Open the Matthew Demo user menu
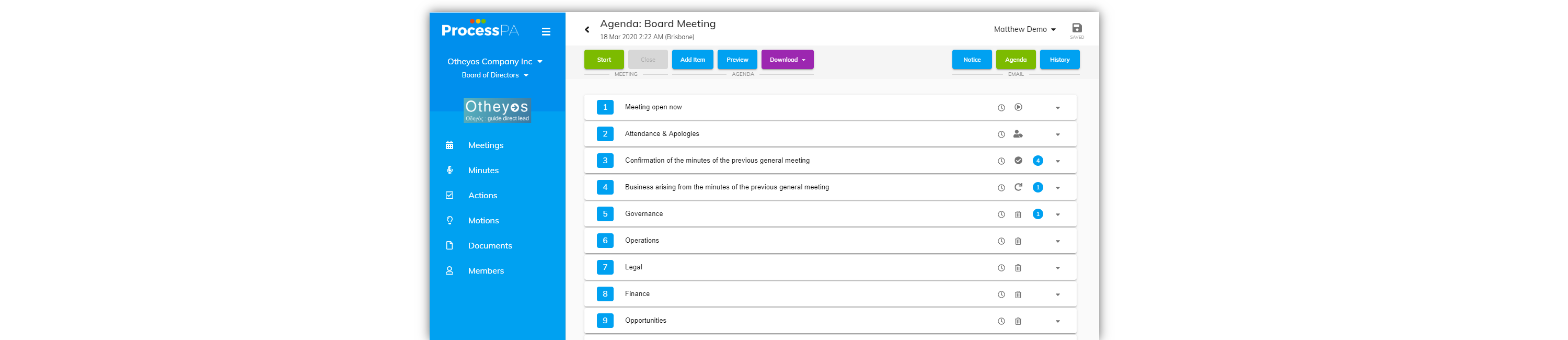 (1024, 29)
